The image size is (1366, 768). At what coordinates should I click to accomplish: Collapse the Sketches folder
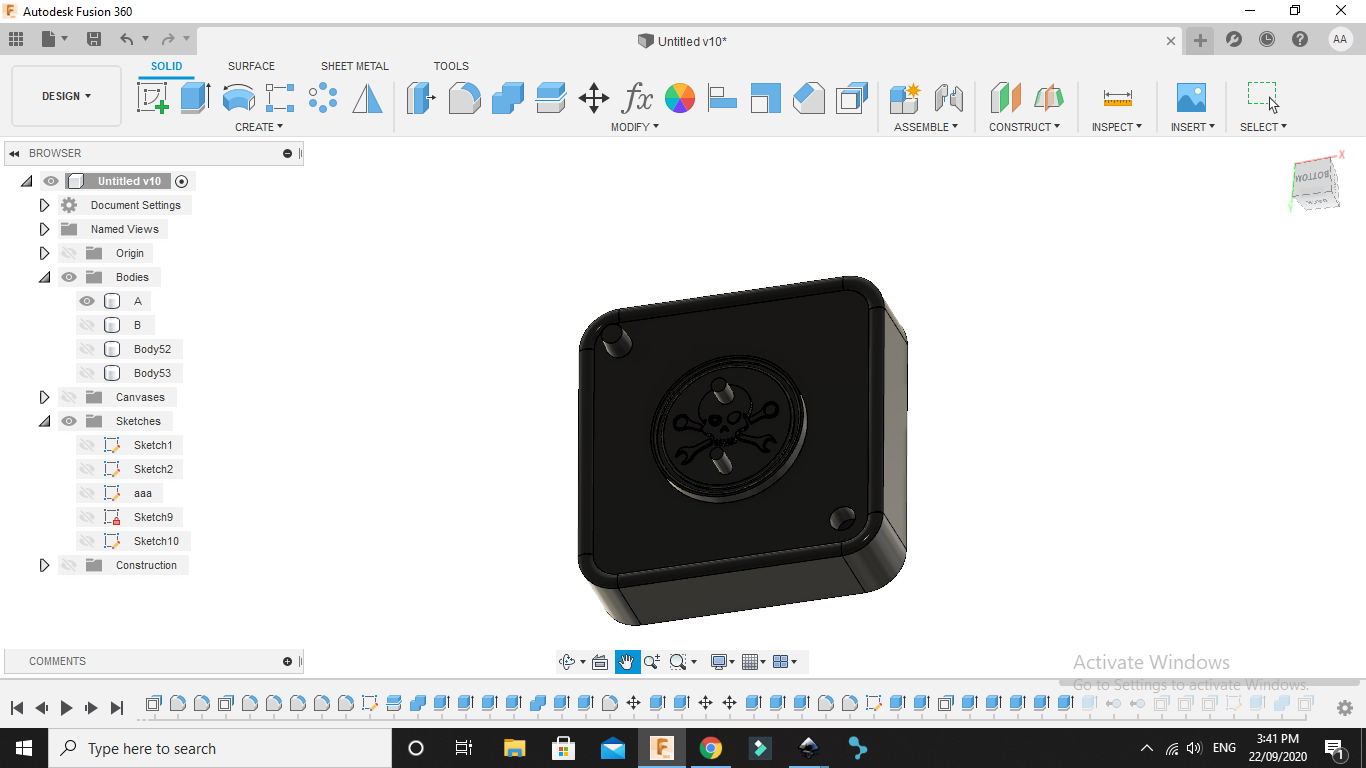pos(44,421)
